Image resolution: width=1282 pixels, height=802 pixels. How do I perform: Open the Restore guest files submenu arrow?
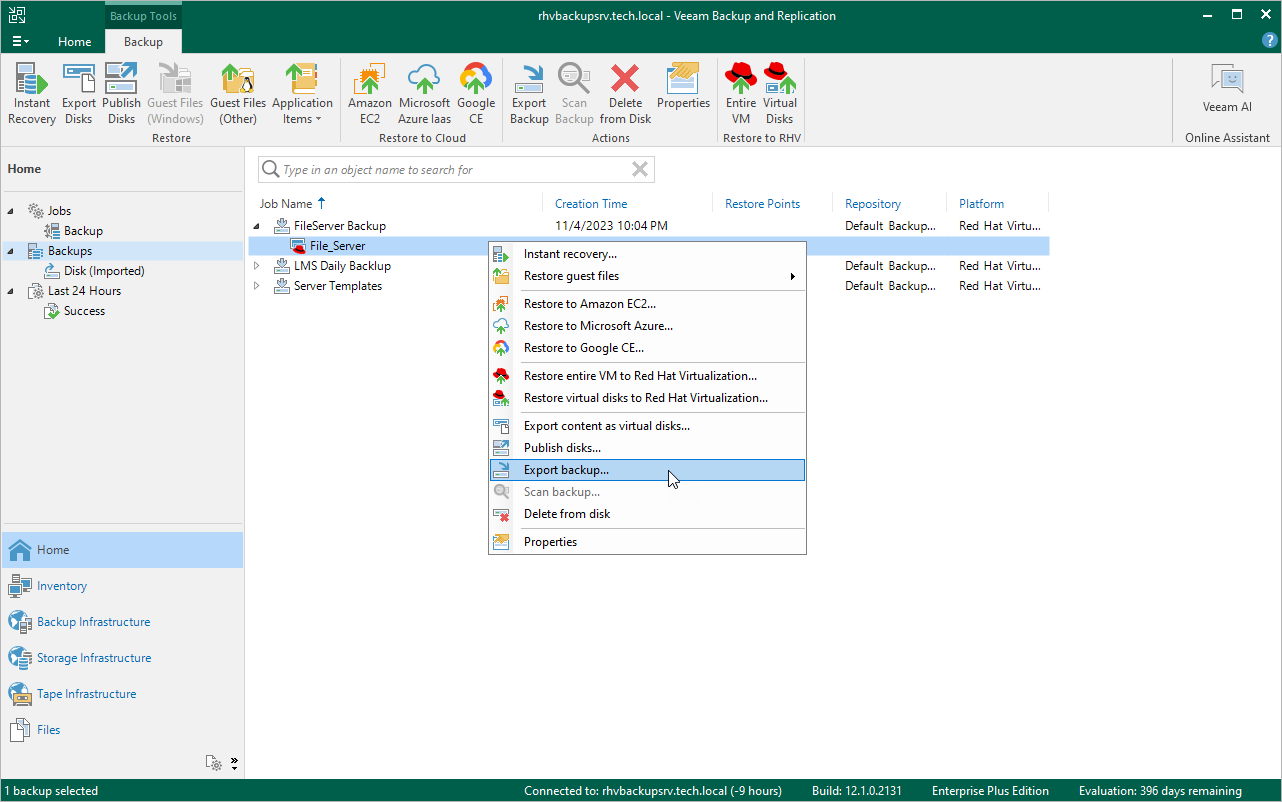point(793,276)
